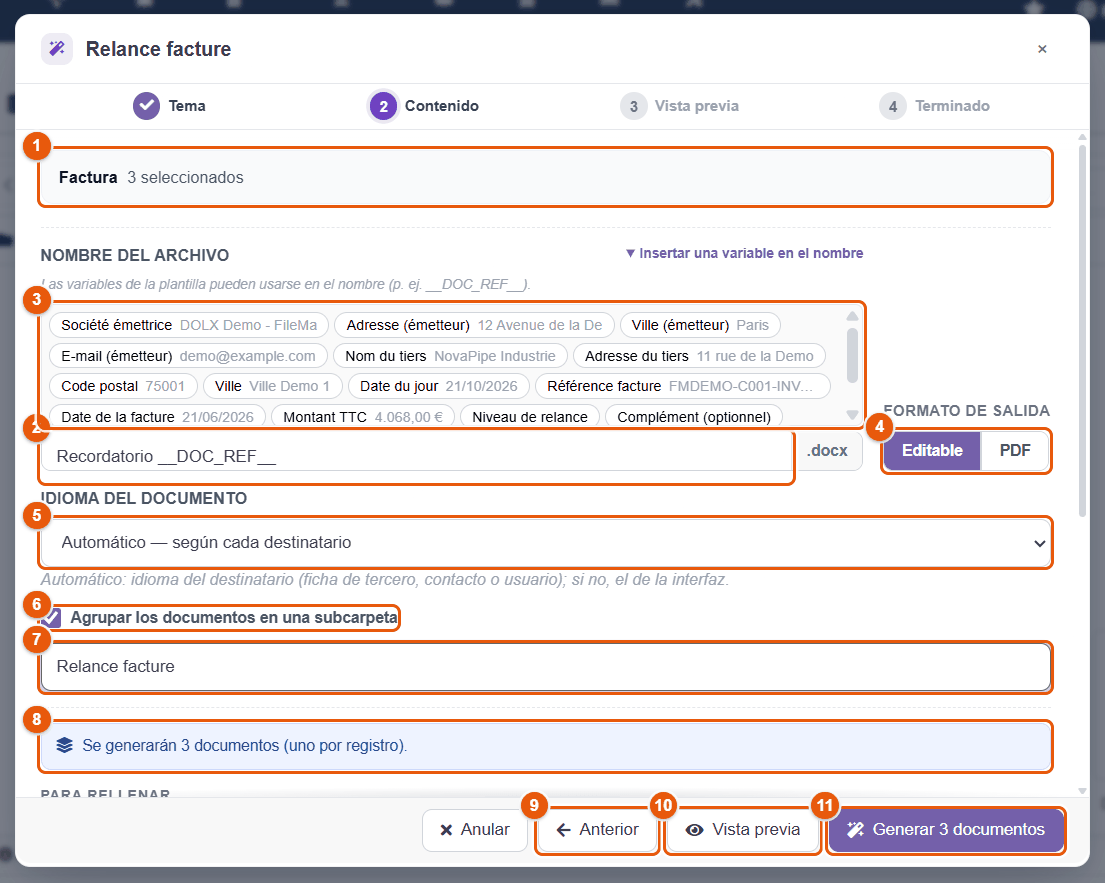Collapse Insertar una variable en el nombre
The width and height of the screenshot is (1105, 883).
(x=744, y=253)
